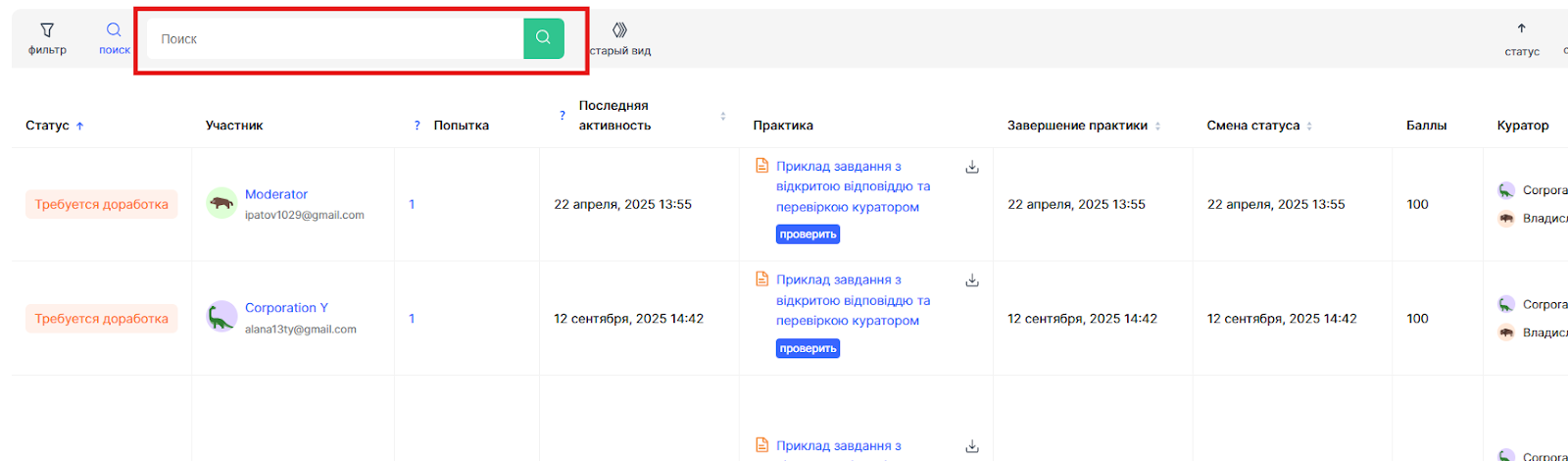Image resolution: width=1568 pixels, height=461 pixels.
Task: Click help question mark beside Попытка
Action: [417, 126]
